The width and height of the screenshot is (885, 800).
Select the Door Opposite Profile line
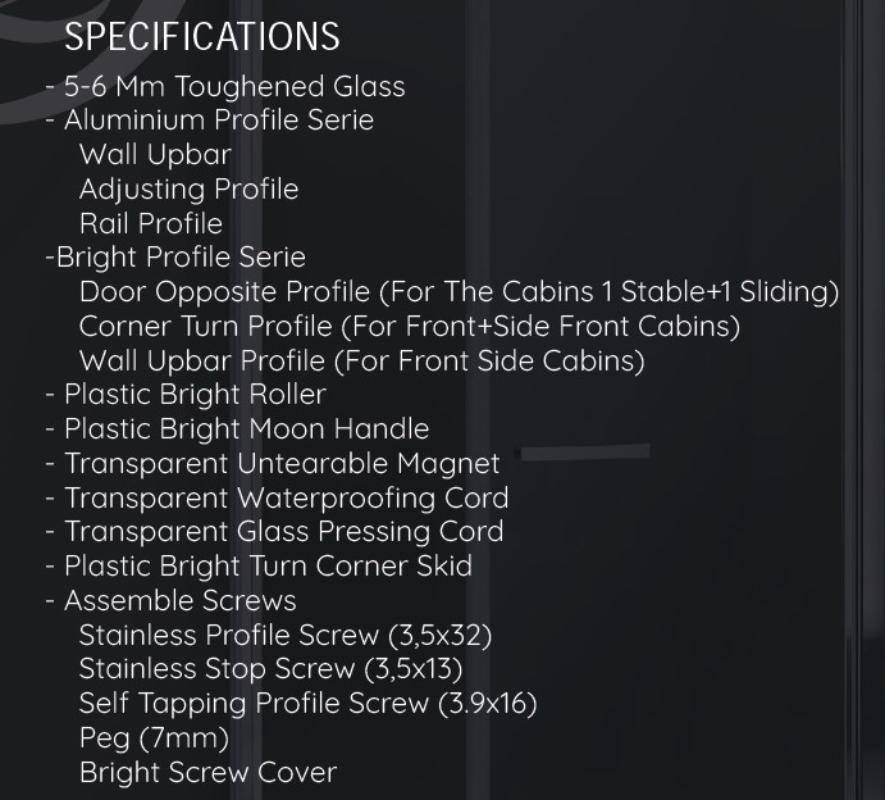coord(458,292)
